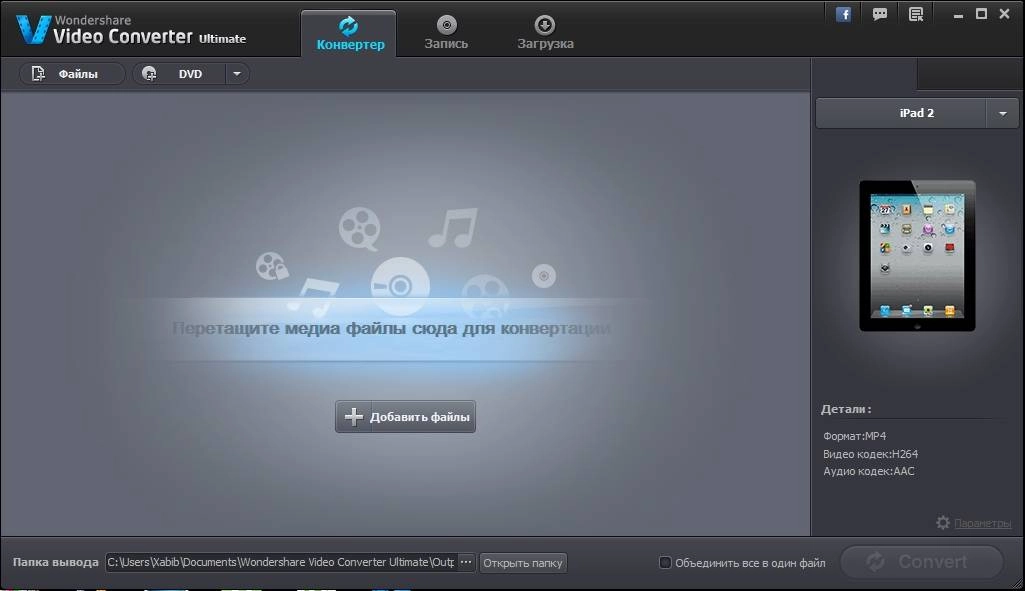Switch to the Загрузка tab

click(545, 34)
